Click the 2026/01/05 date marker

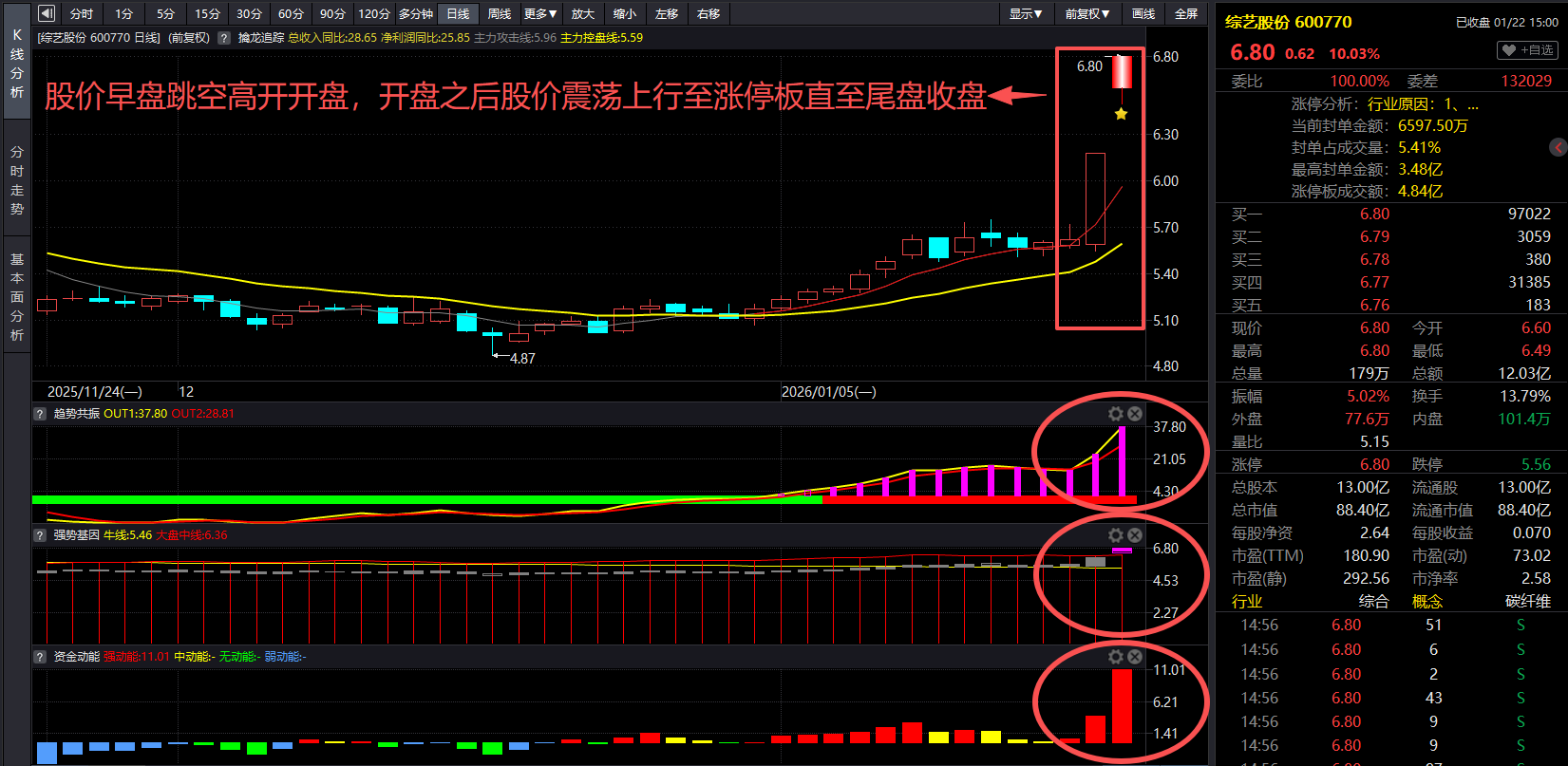[x=828, y=391]
